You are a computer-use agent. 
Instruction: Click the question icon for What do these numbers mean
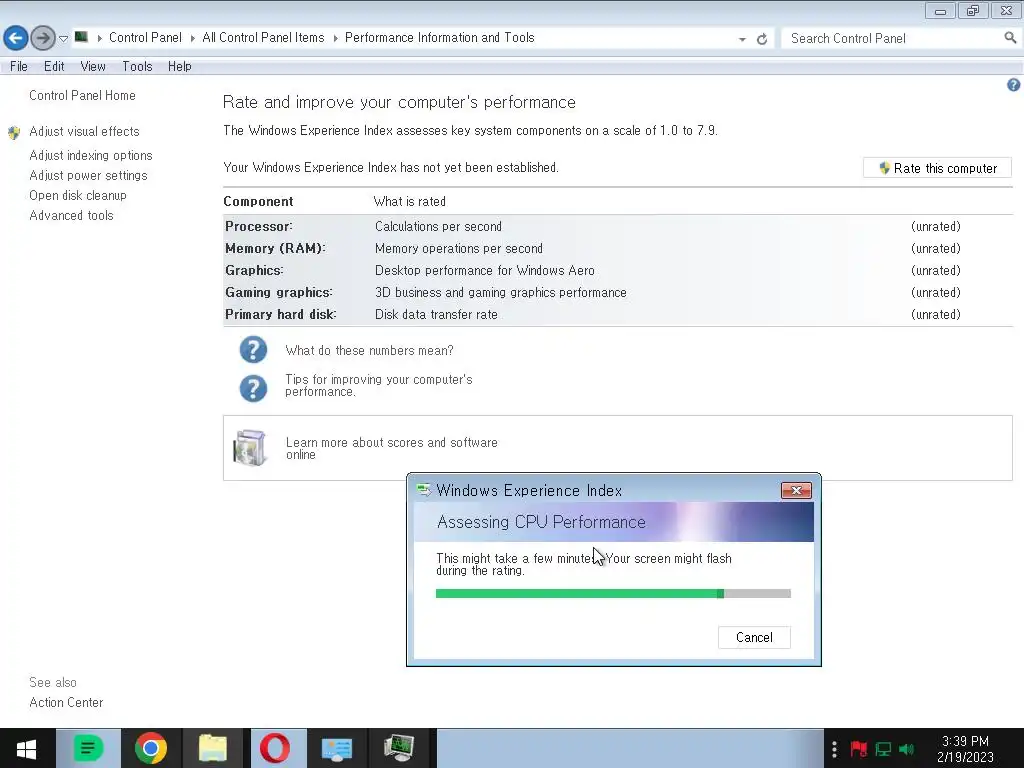[253, 349]
